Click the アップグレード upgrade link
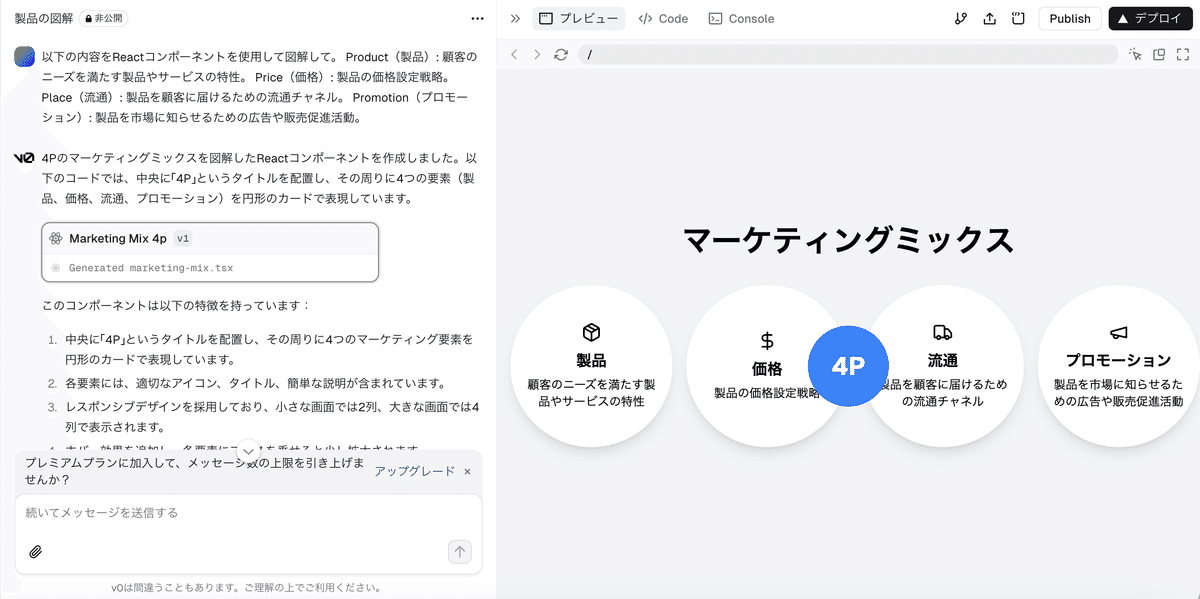This screenshot has width=1200, height=599. tap(414, 471)
